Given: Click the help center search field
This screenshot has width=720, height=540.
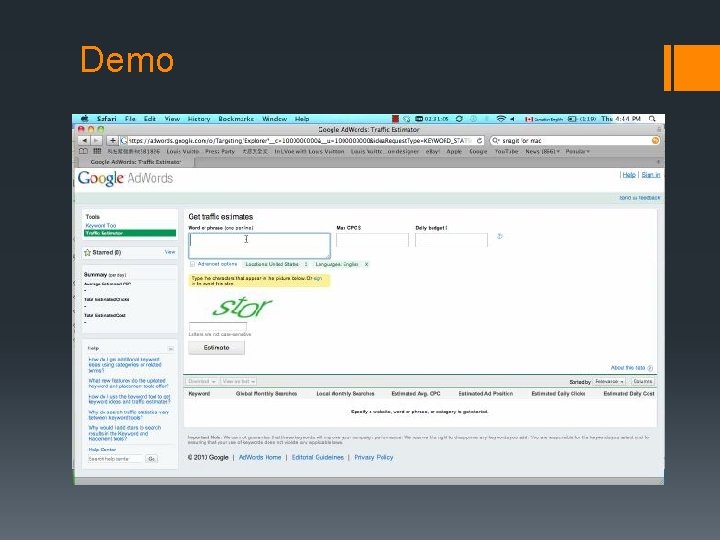Looking at the screenshot, I should pyautogui.click(x=115, y=459).
